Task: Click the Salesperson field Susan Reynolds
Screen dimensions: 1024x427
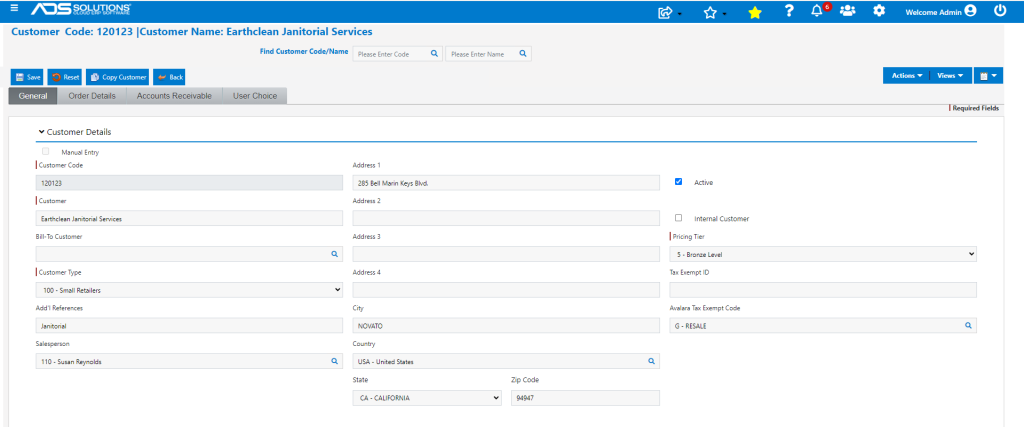Action: [189, 360]
